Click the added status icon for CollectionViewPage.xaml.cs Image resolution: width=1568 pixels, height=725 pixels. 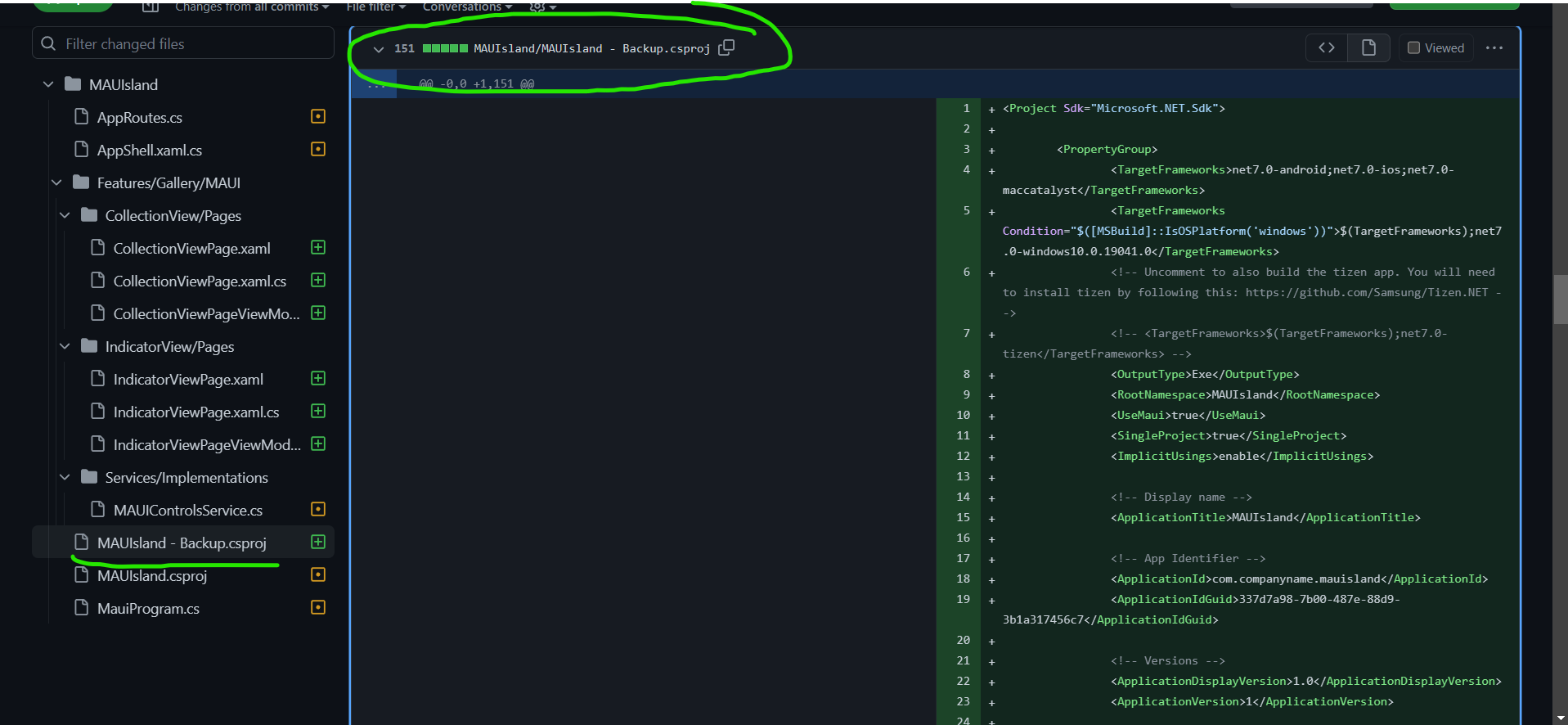click(x=318, y=281)
